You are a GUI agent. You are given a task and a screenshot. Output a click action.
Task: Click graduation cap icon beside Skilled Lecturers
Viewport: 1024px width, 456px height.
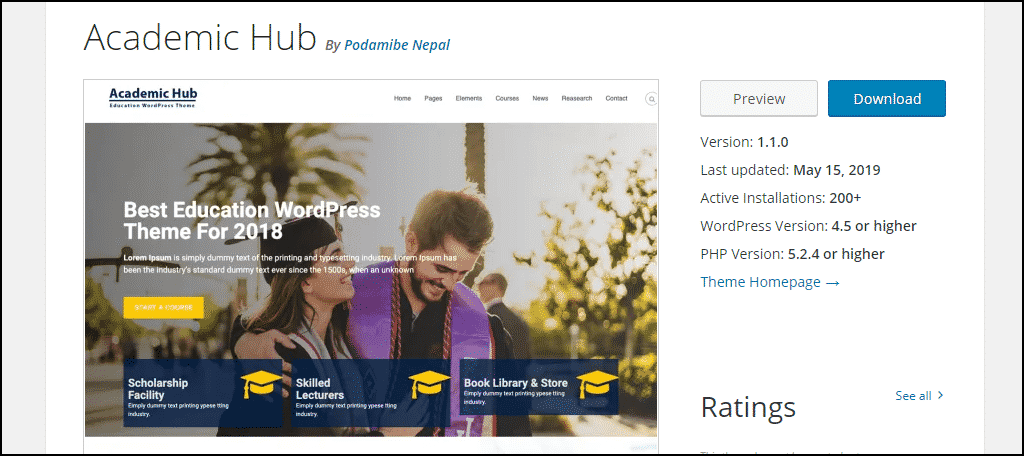[430, 385]
